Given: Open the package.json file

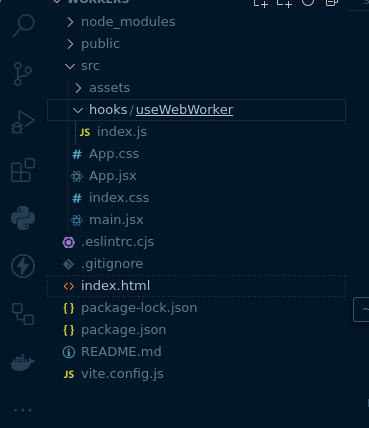Looking at the screenshot, I should [x=196, y=330].
